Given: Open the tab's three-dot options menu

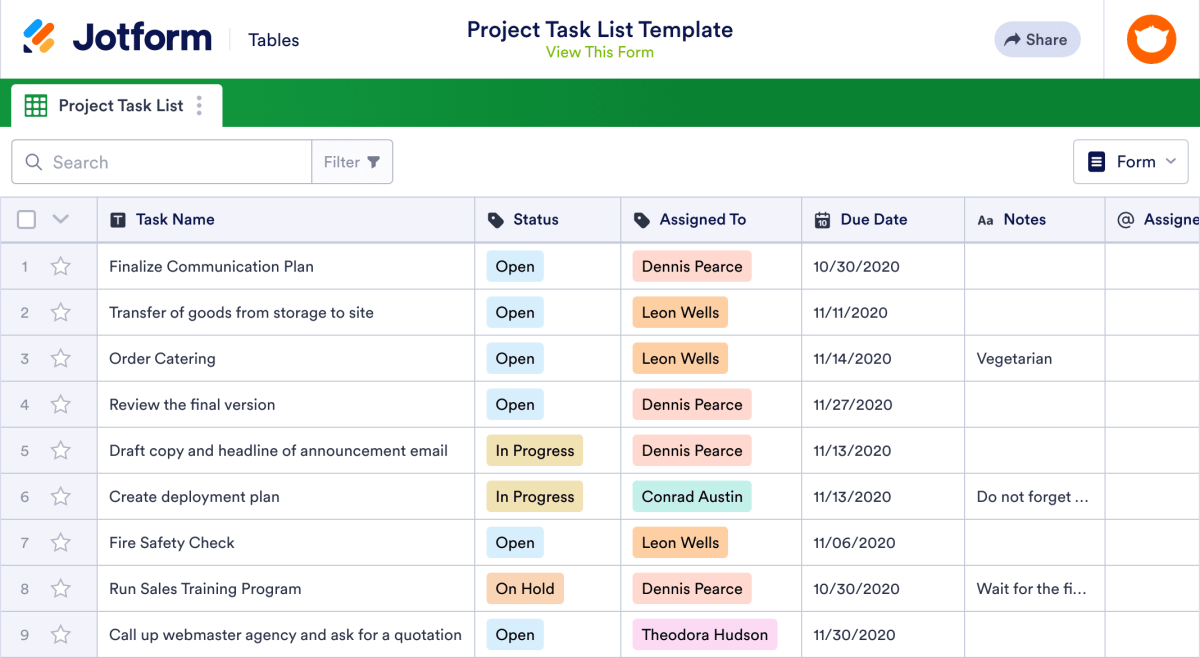Looking at the screenshot, I should tap(198, 105).
